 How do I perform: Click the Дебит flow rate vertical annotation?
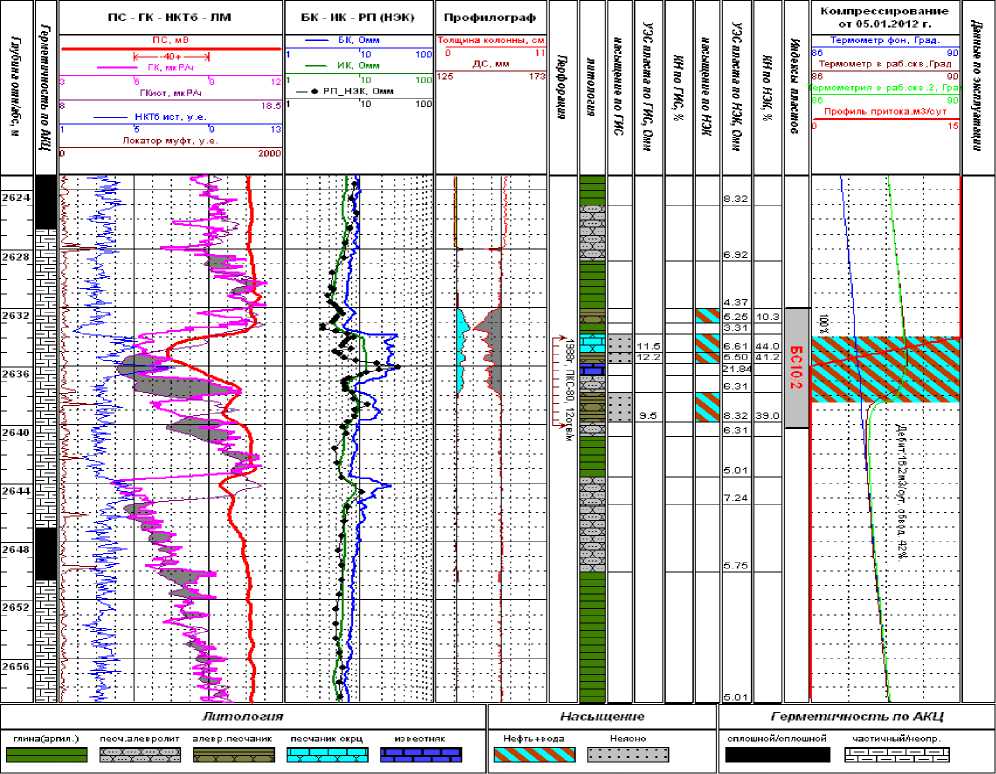tap(902, 491)
